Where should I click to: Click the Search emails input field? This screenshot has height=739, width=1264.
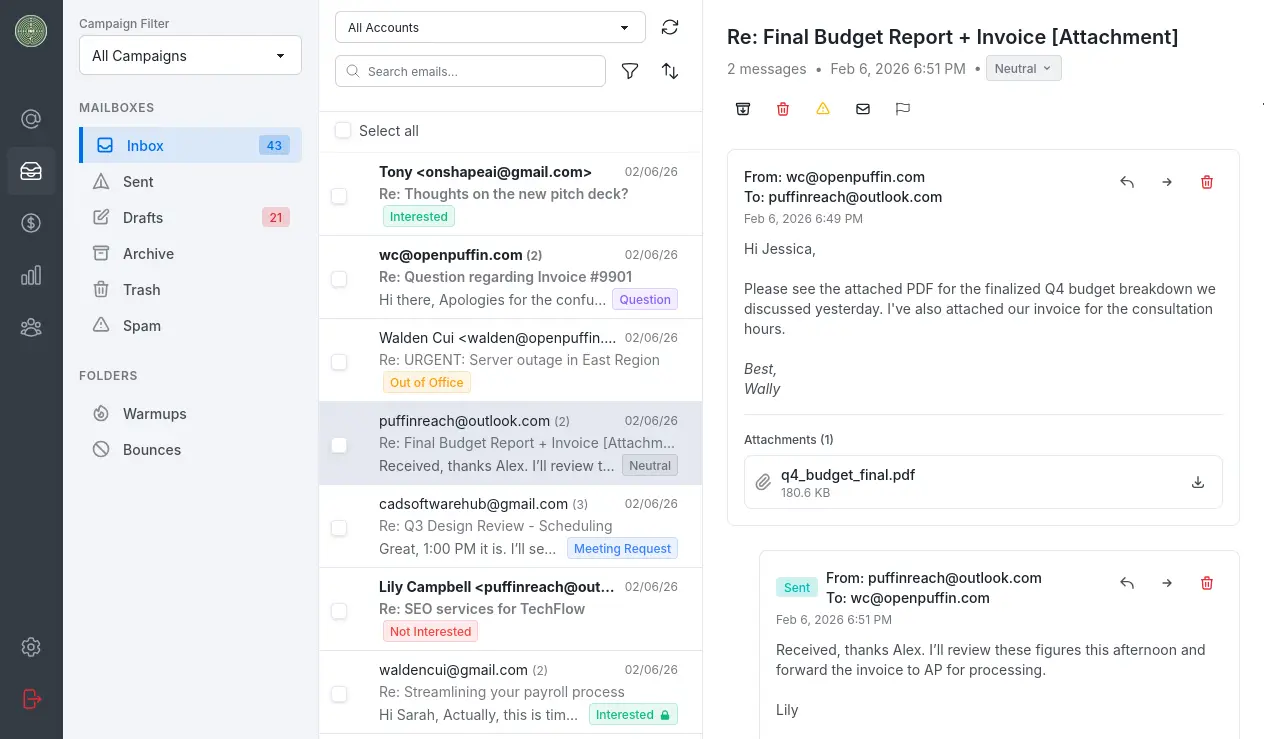tap(470, 71)
